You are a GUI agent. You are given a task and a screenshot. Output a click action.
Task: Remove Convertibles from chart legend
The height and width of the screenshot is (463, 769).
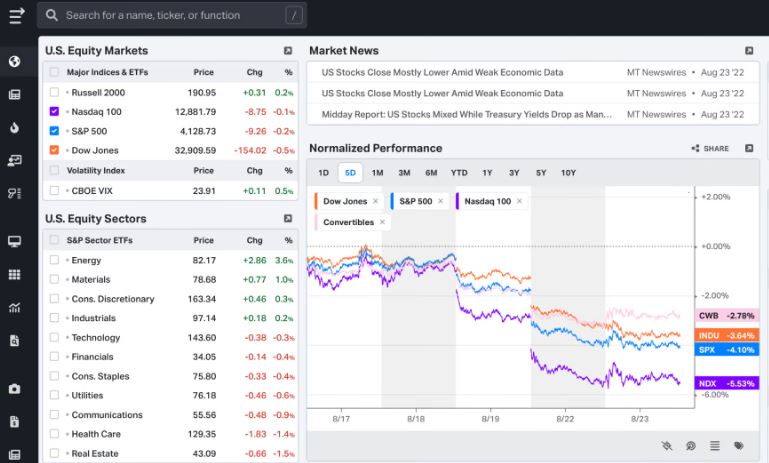coord(382,222)
